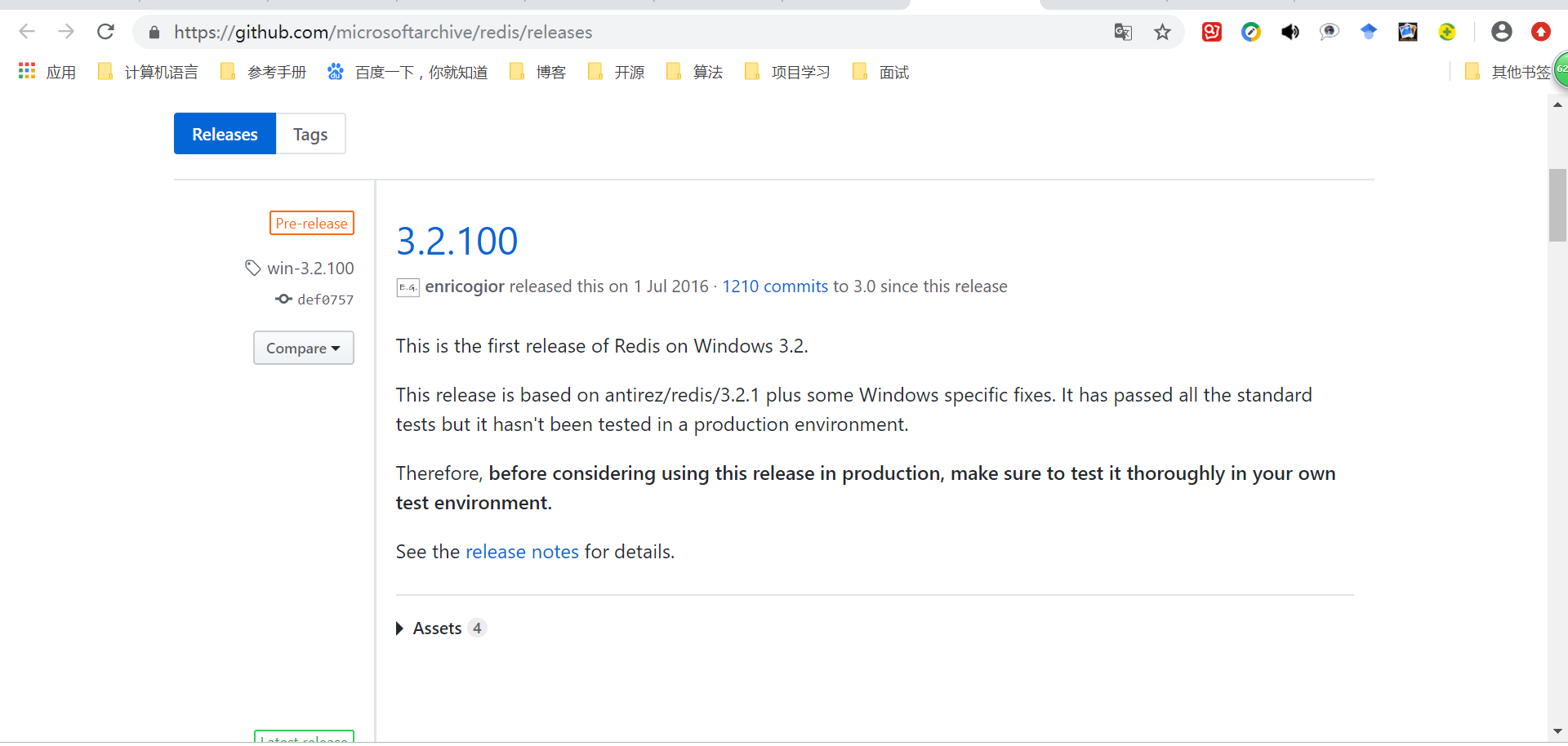Screen dimensions: 1568x746
Task: Open the gray chat bubble extension
Action: 1330,32
